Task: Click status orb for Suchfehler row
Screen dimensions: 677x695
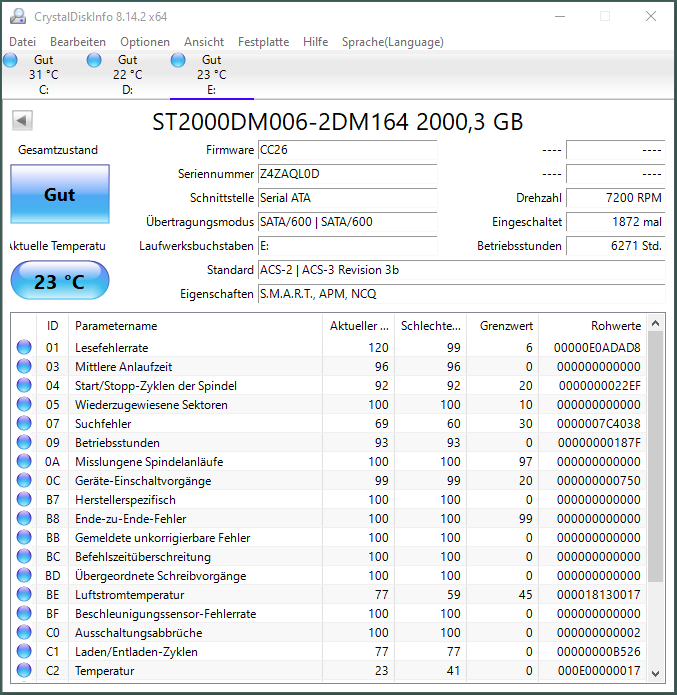Action: point(24,424)
